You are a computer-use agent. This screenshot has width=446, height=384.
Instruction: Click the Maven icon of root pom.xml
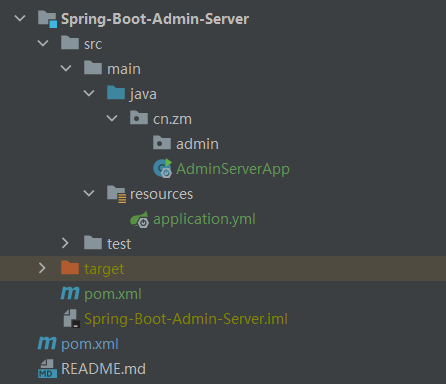coord(47,343)
